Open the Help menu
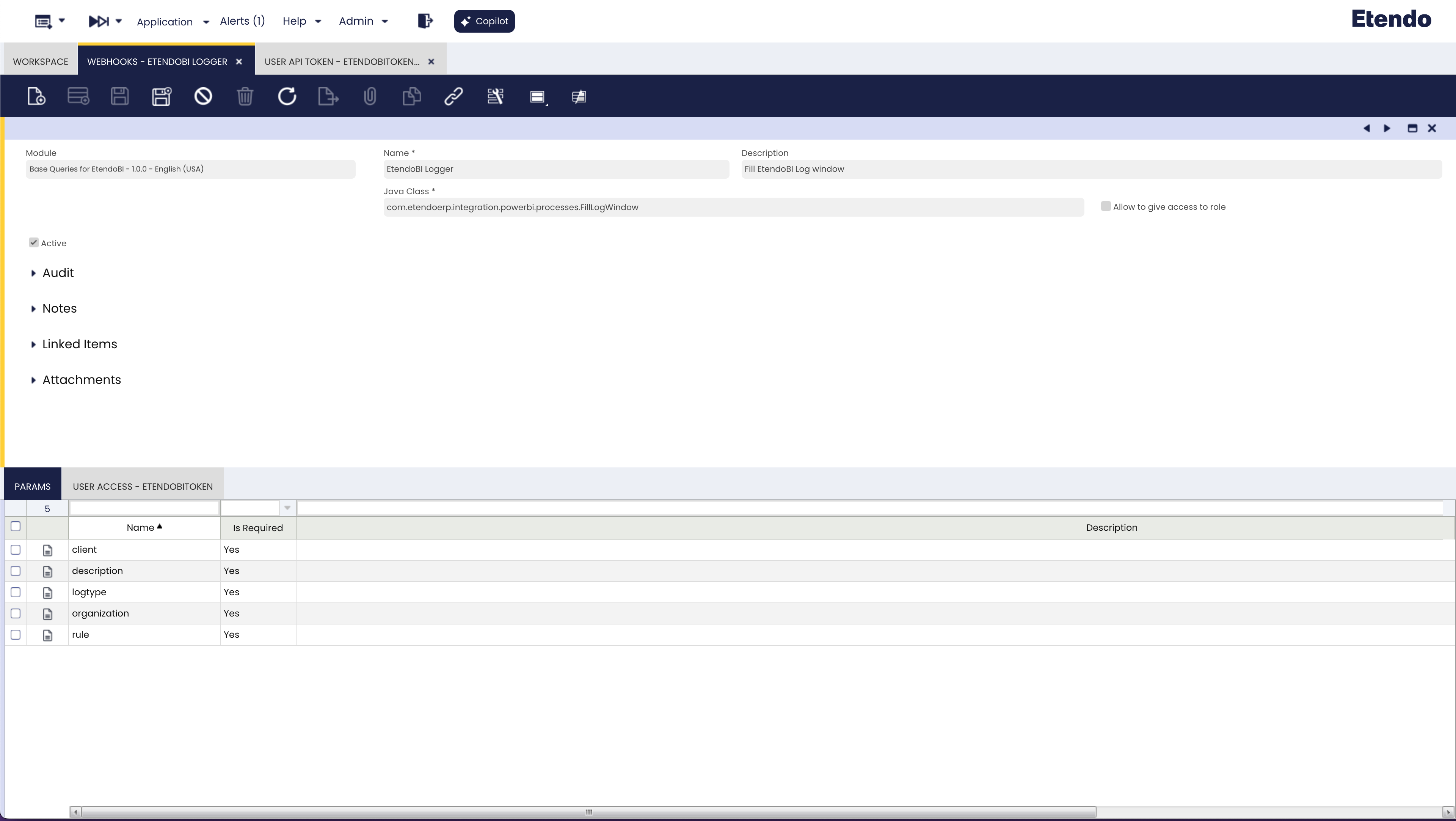The height and width of the screenshot is (821, 1456). click(x=302, y=21)
